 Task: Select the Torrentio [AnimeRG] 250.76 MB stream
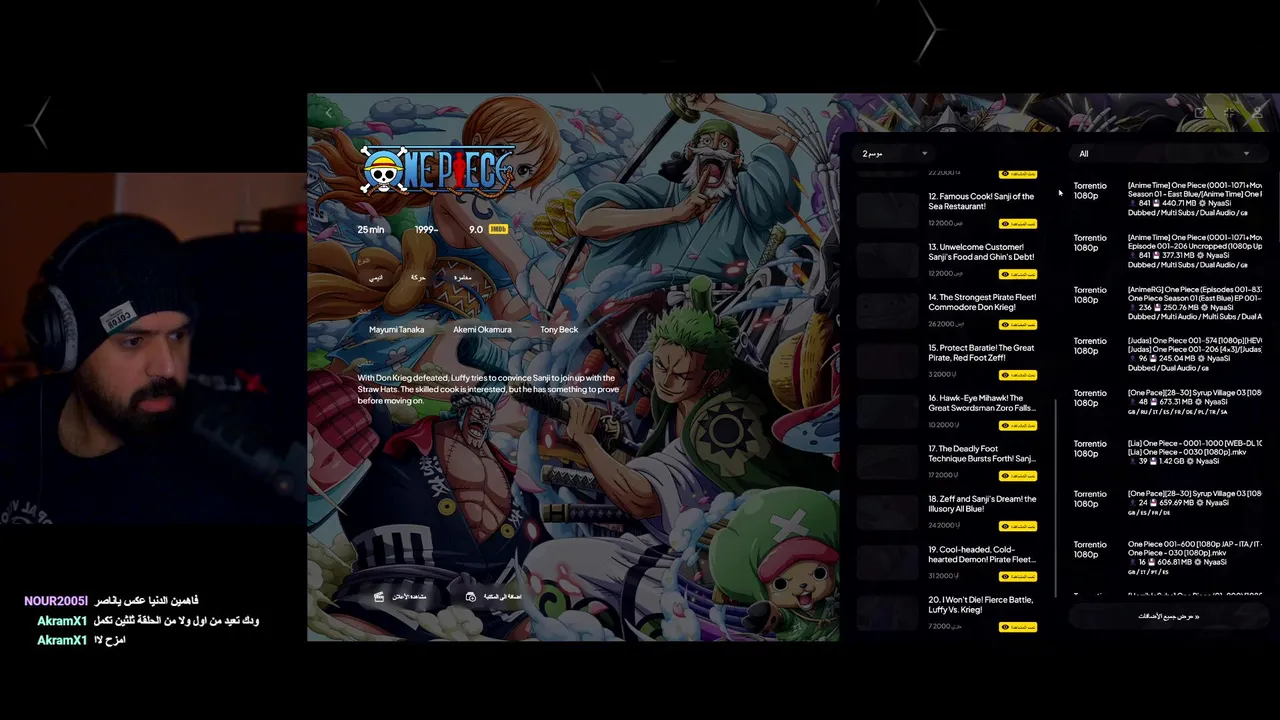click(1168, 303)
